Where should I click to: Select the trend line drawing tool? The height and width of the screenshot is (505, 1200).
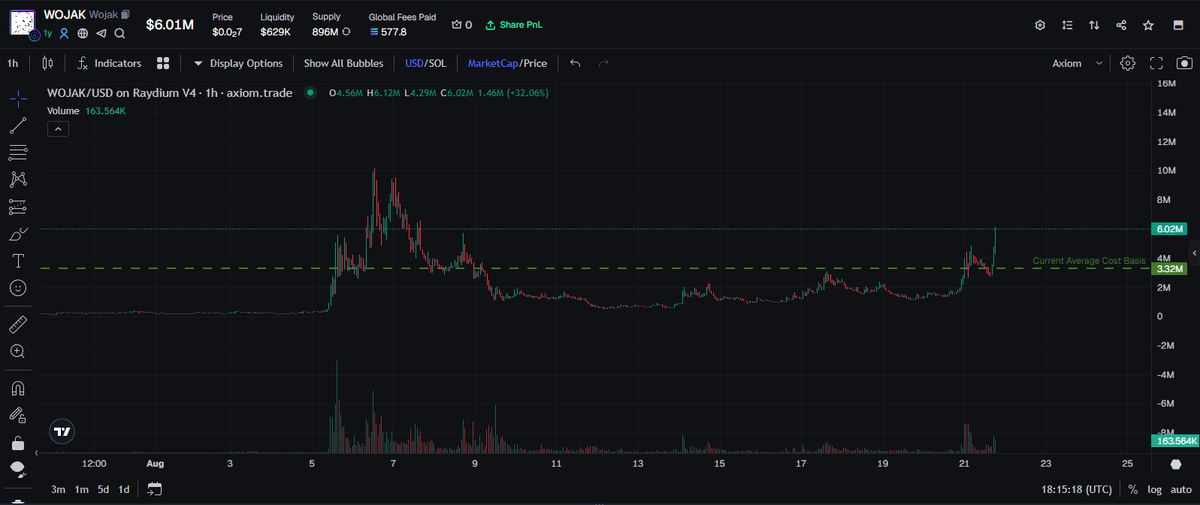point(18,126)
